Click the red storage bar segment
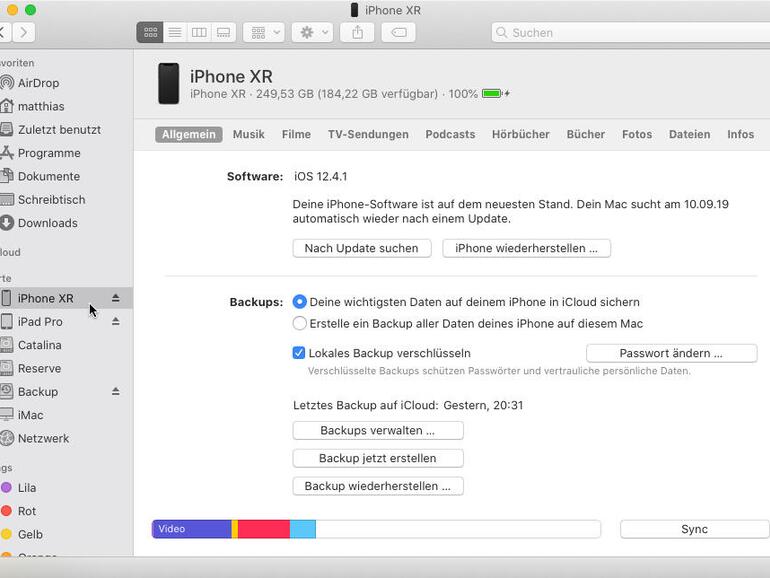770x578 pixels. [x=264, y=529]
